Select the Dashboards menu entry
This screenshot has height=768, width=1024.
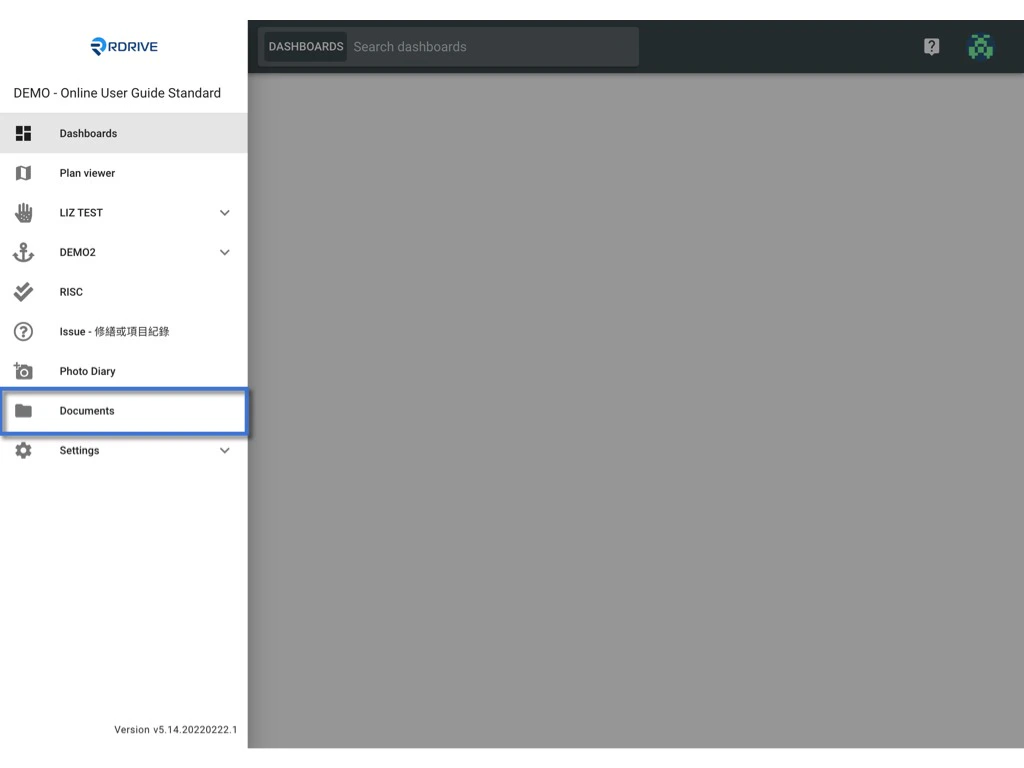[x=88, y=133]
